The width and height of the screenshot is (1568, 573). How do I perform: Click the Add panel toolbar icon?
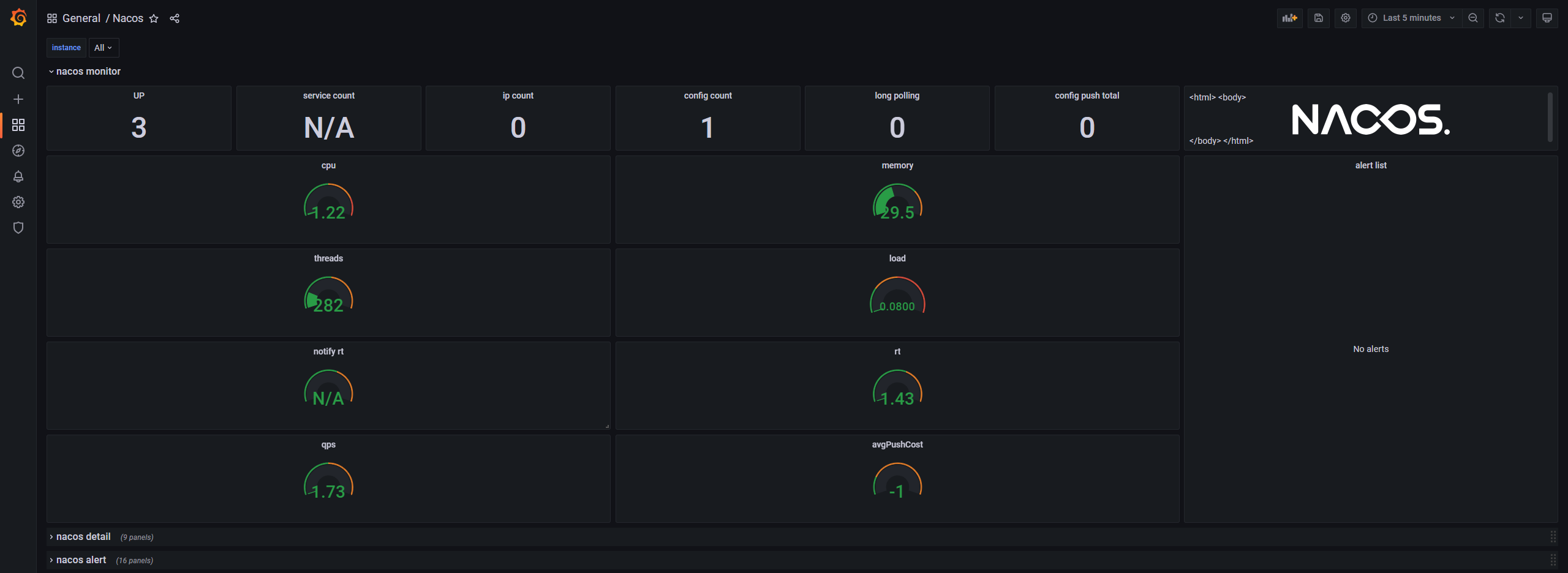point(1290,18)
